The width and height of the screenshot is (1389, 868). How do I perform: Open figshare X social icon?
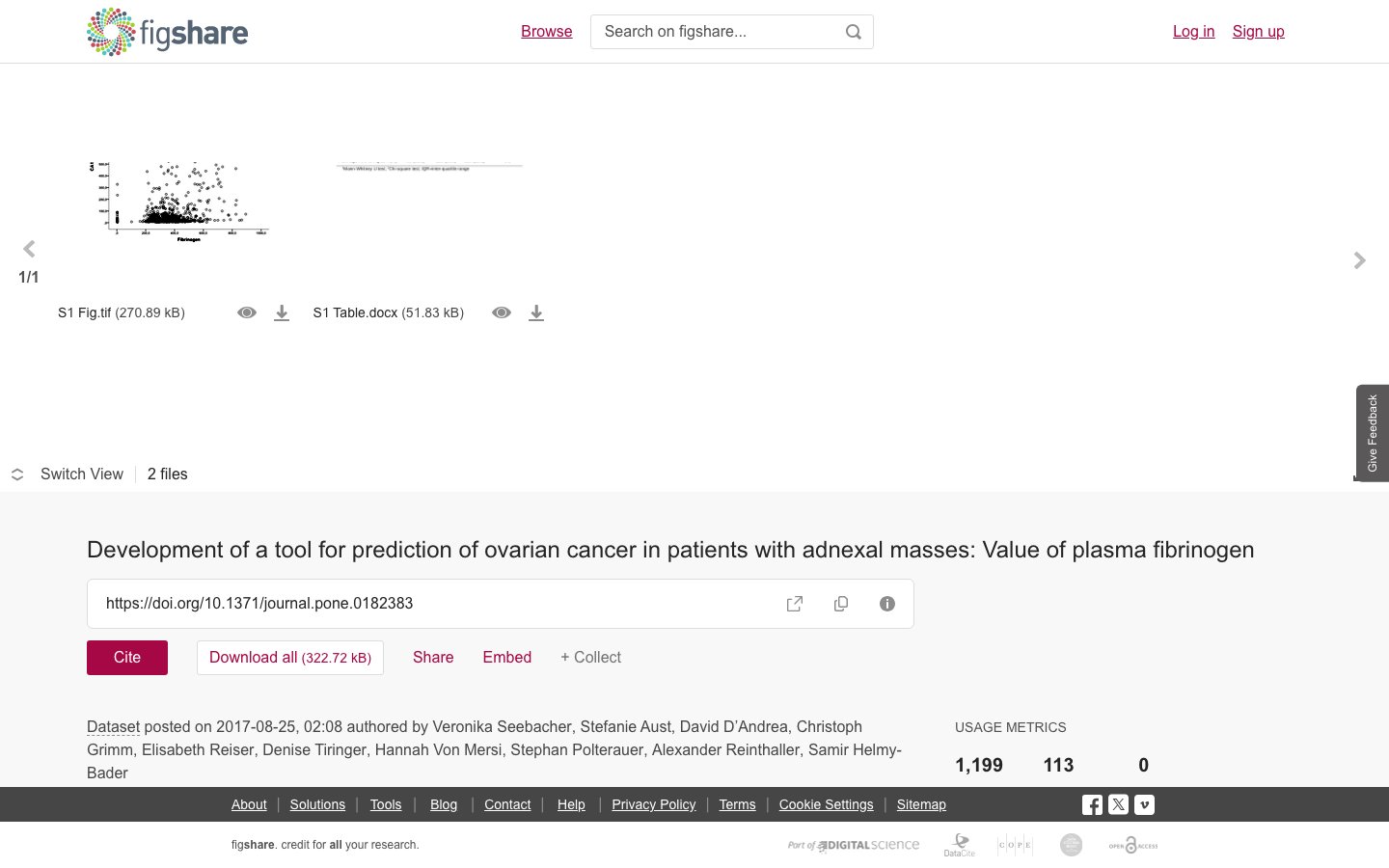pyautogui.click(x=1118, y=804)
